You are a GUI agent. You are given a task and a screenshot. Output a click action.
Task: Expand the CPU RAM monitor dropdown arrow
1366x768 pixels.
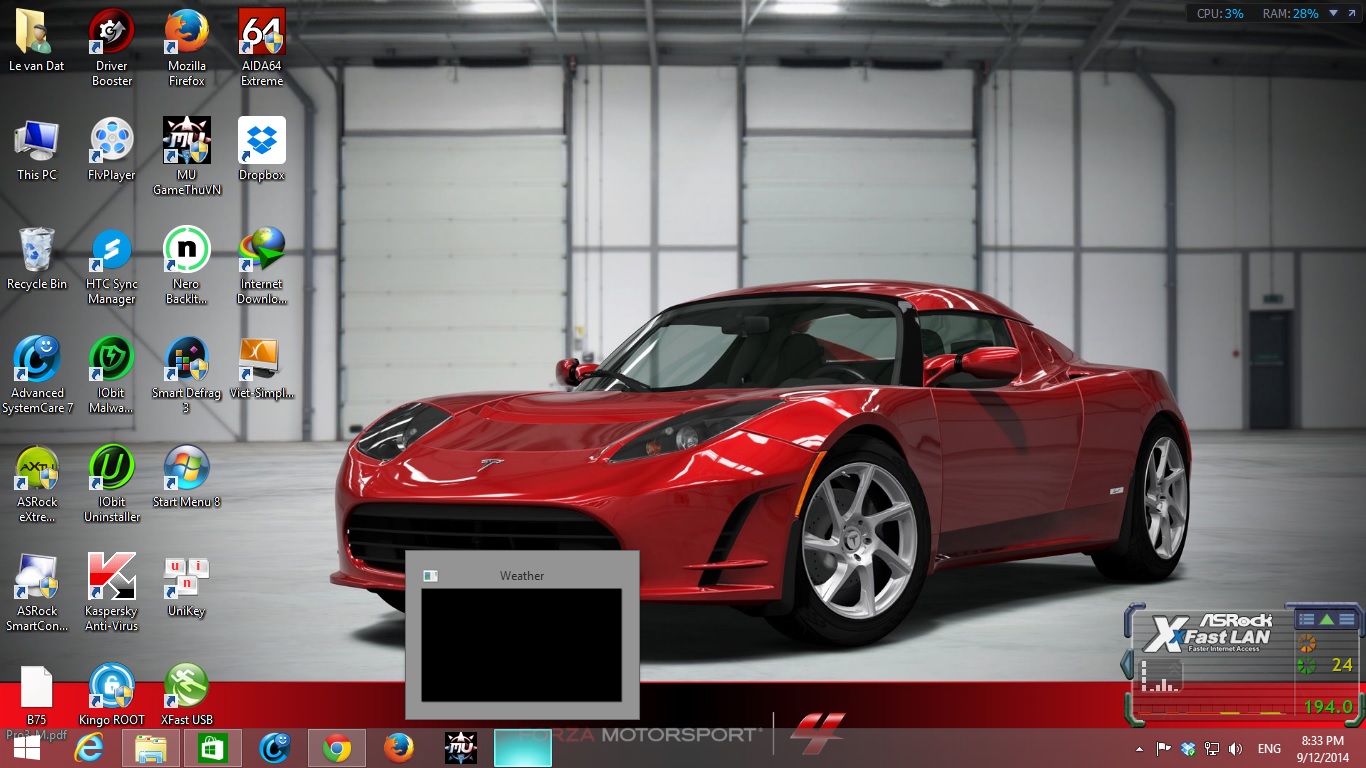[x=1333, y=14]
